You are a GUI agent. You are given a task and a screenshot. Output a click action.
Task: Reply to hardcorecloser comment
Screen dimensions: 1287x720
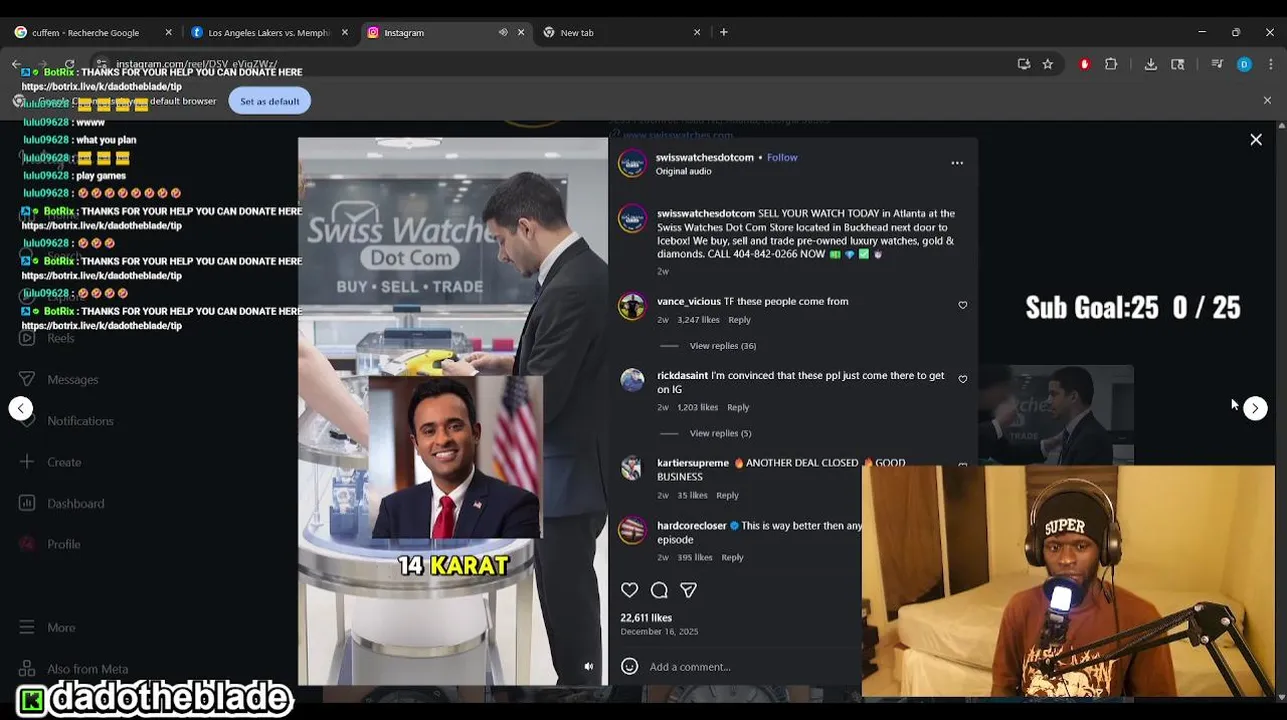pos(732,558)
